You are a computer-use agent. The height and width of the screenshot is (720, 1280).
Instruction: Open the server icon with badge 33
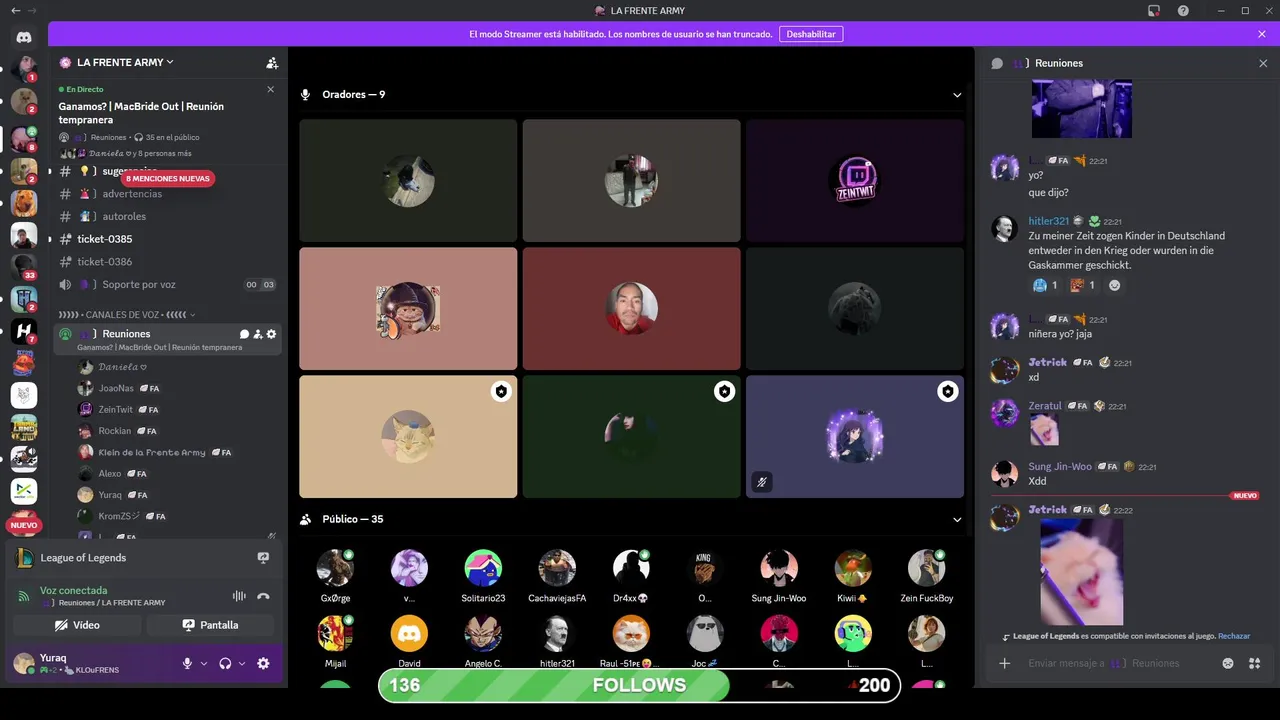pos(24,267)
